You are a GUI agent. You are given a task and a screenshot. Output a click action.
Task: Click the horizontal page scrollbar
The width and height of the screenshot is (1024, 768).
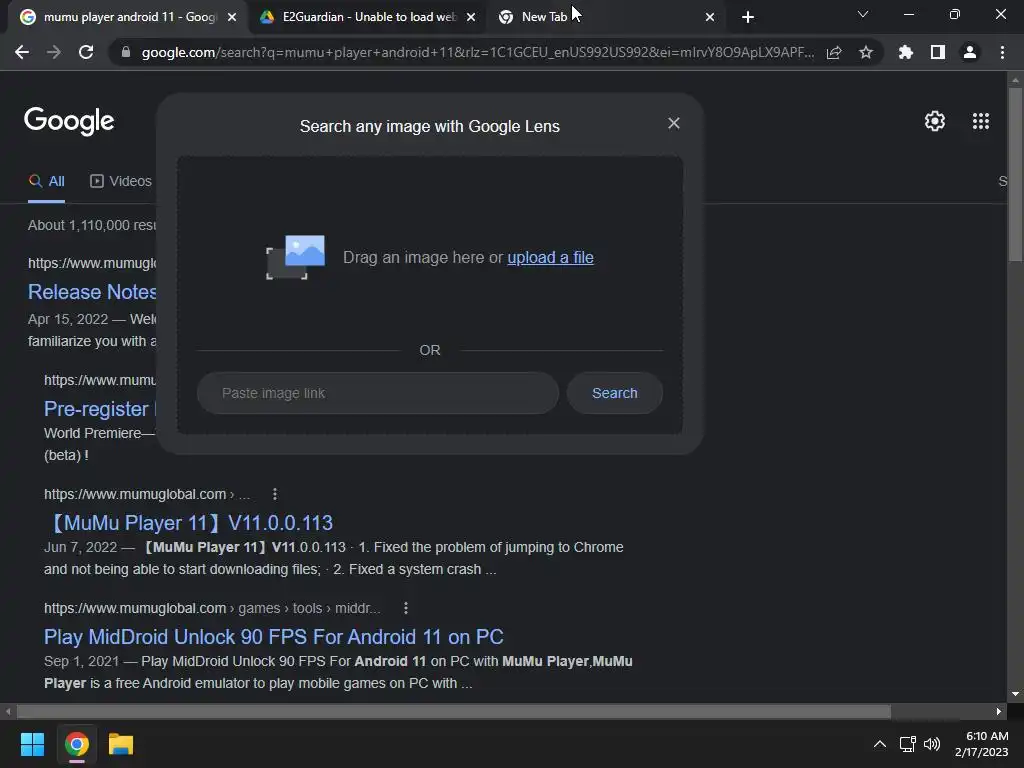click(x=453, y=711)
